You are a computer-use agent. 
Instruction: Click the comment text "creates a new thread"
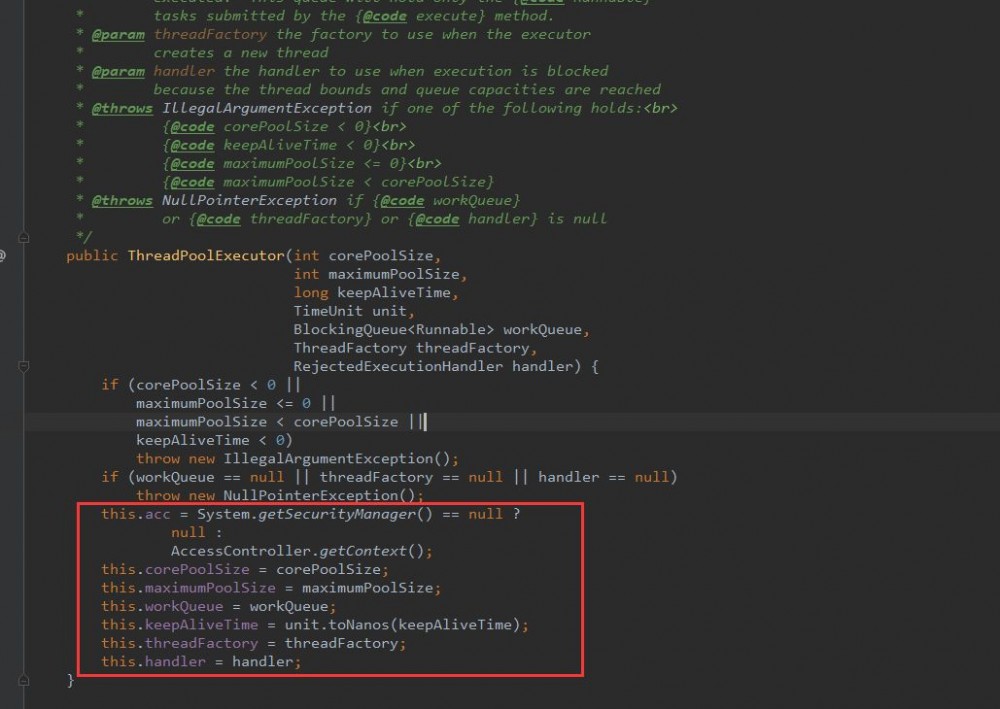coord(241,53)
